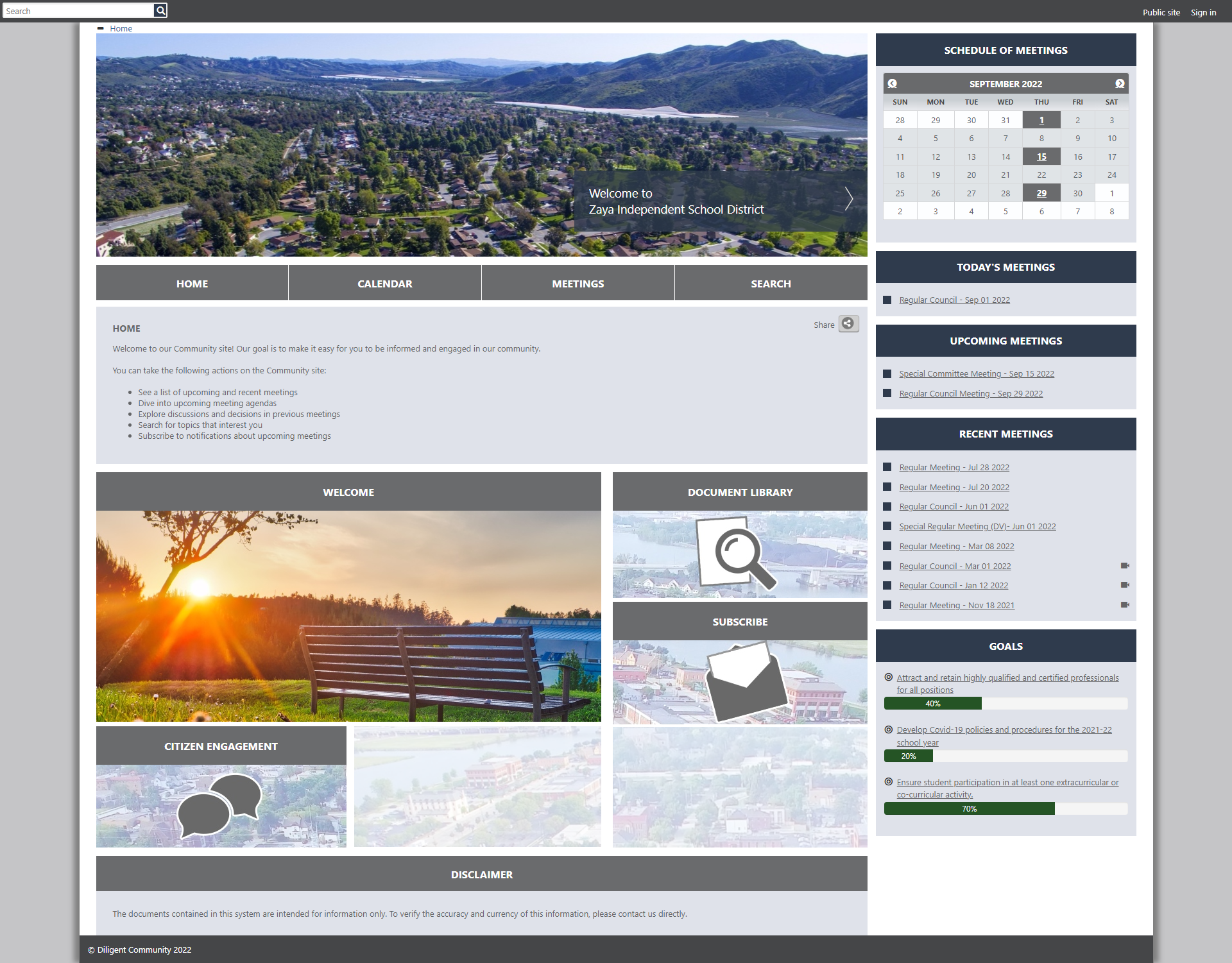This screenshot has height=963, width=1232.
Task: Open Special Committee Meeting Sep 15 link
Action: coord(976,374)
